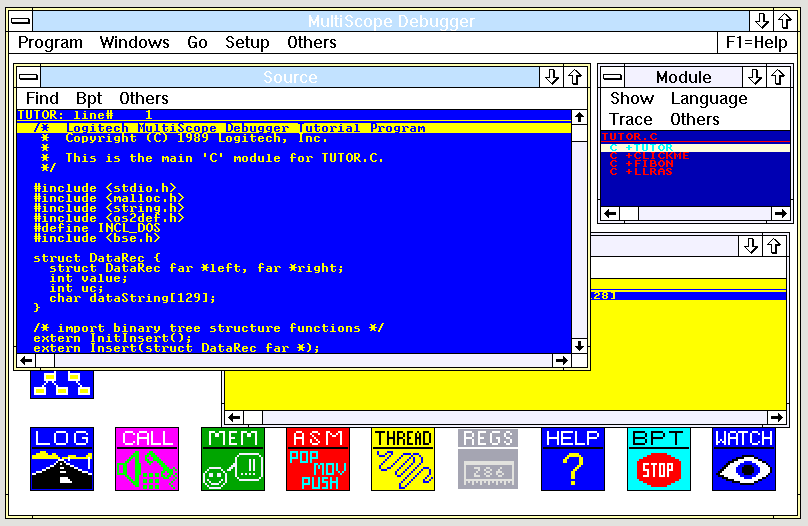Click scroll right arrow of the yellow background window
This screenshot has width=808, height=526.
[777, 417]
